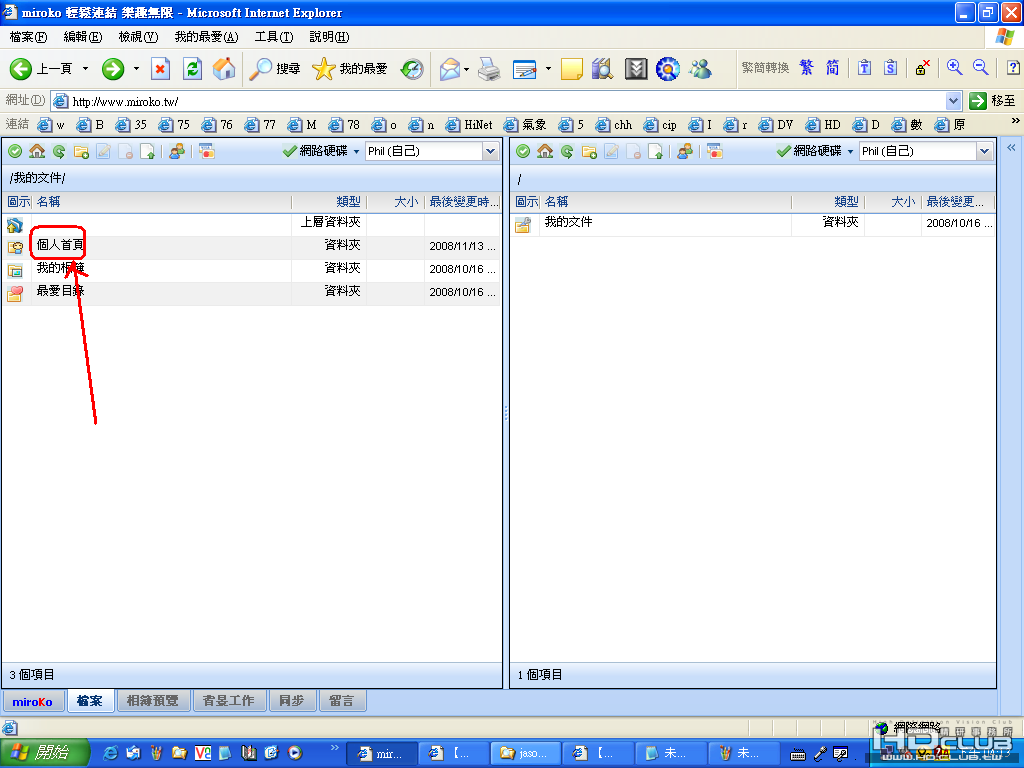
Task: Create a new folder in the left pane
Action: 81,152
